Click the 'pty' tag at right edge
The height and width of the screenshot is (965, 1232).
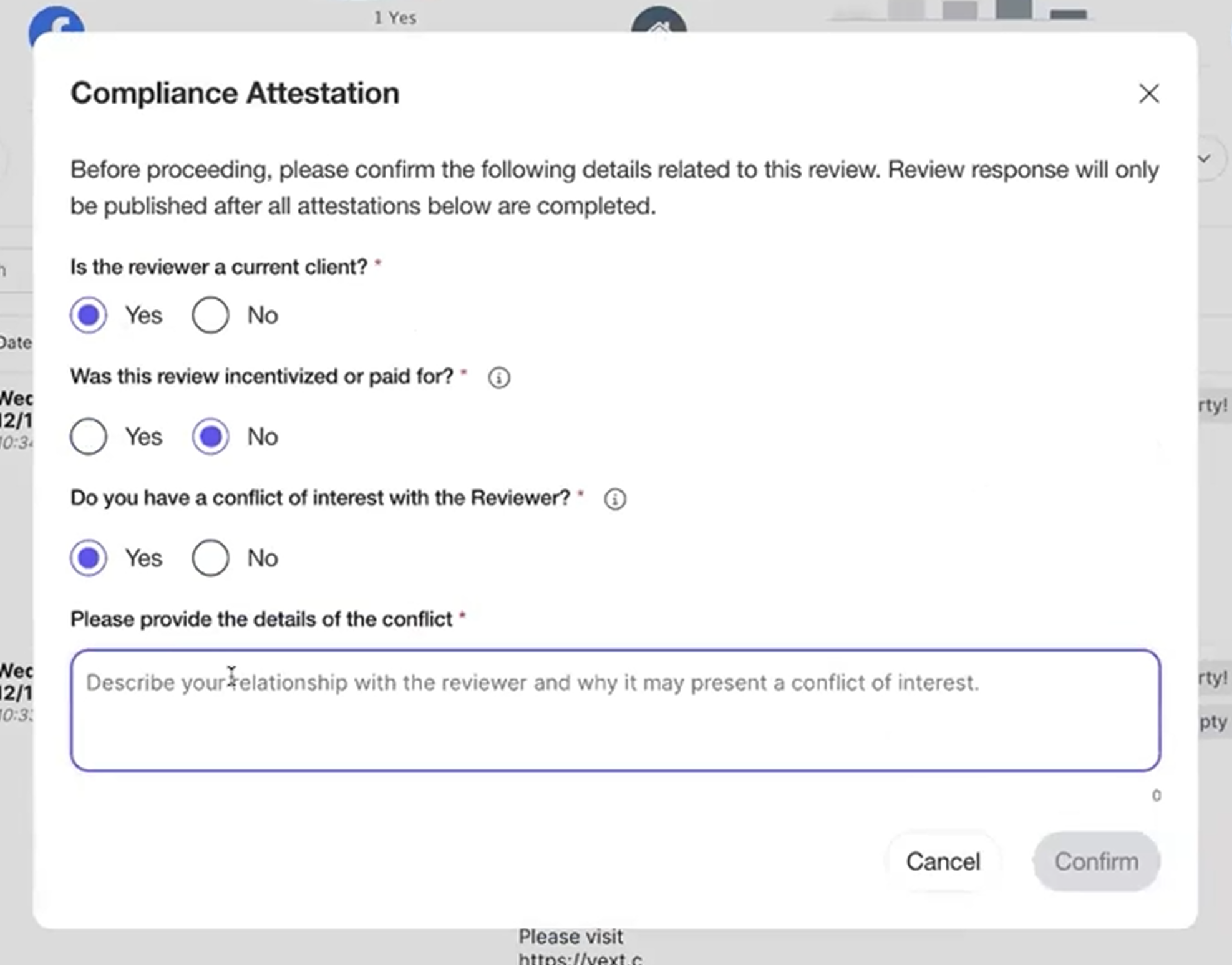pyautogui.click(x=1213, y=722)
